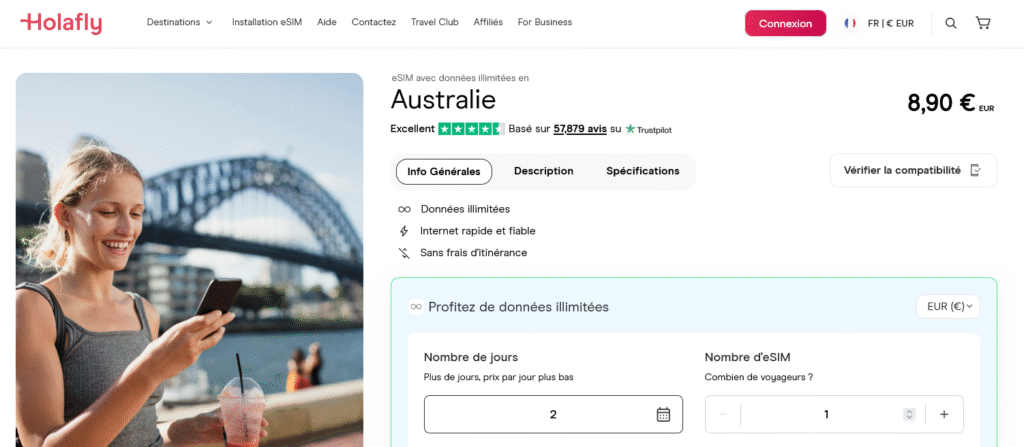Click the Excellent rating text
Viewport: 1024px width, 447px height.
click(x=413, y=129)
